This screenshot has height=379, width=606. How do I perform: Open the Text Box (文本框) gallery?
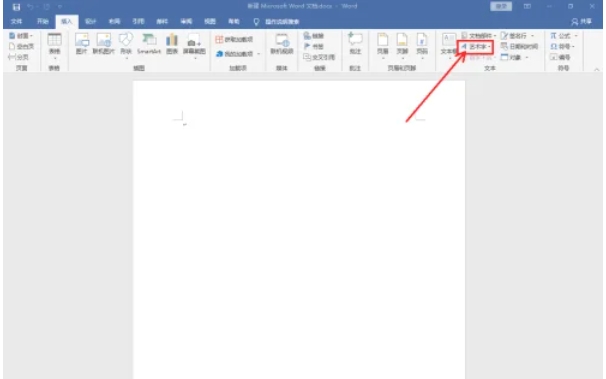448,46
